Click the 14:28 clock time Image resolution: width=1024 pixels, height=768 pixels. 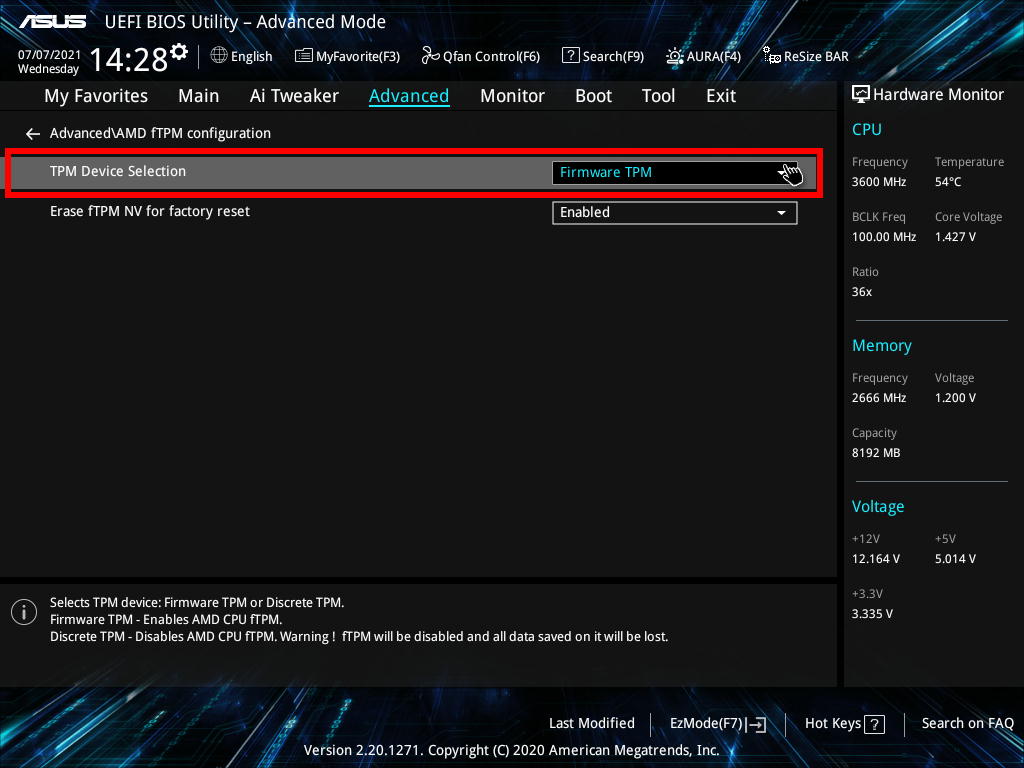point(129,59)
